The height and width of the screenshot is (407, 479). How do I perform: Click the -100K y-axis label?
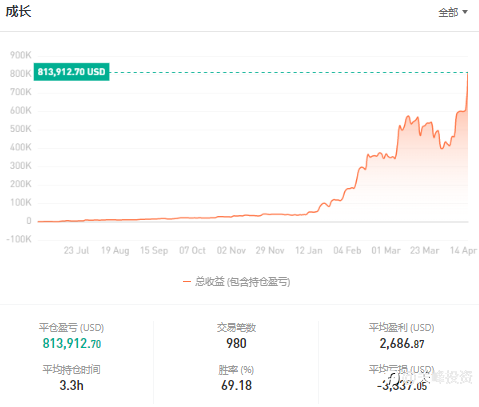point(19,239)
